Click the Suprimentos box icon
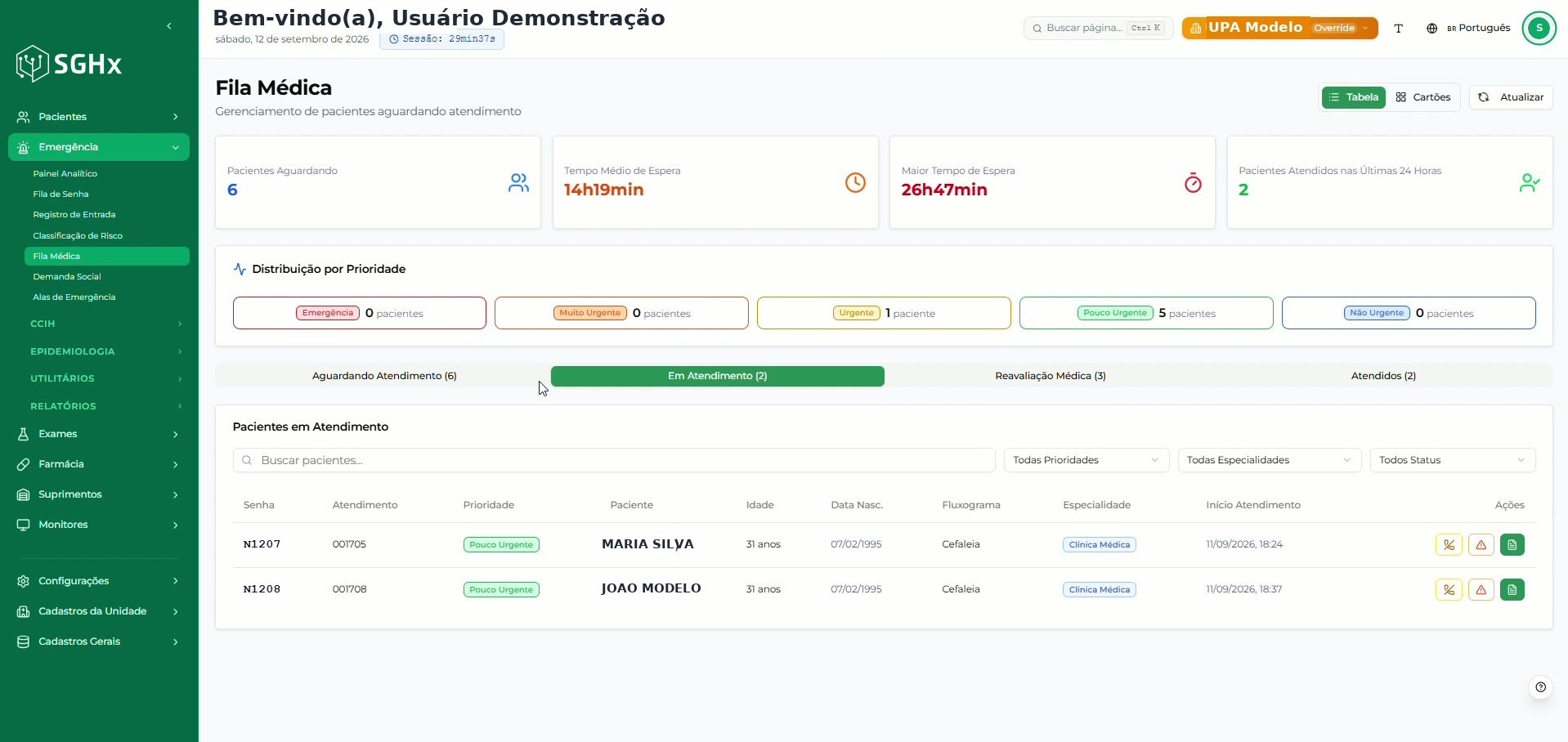The width and height of the screenshot is (1568, 742). click(x=23, y=494)
